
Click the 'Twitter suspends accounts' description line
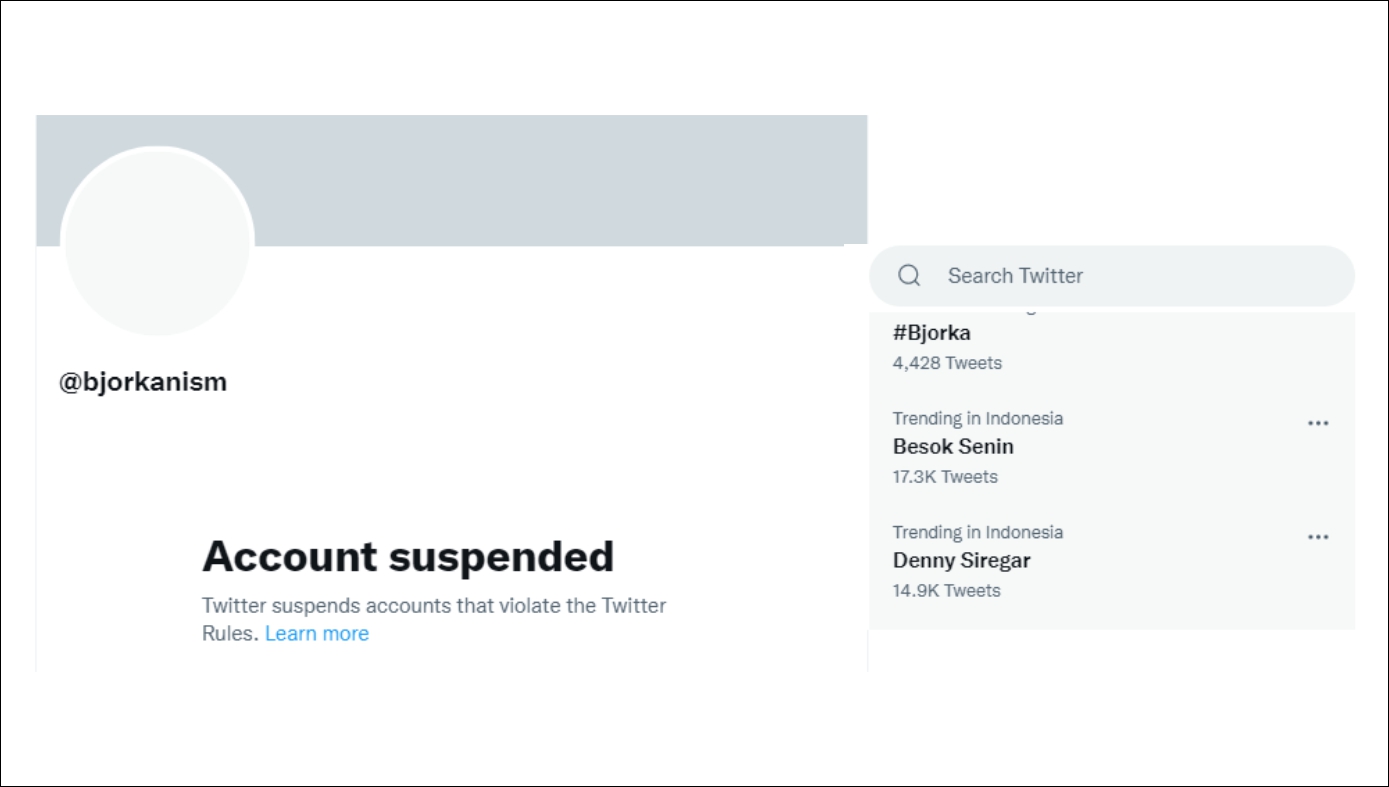434,606
